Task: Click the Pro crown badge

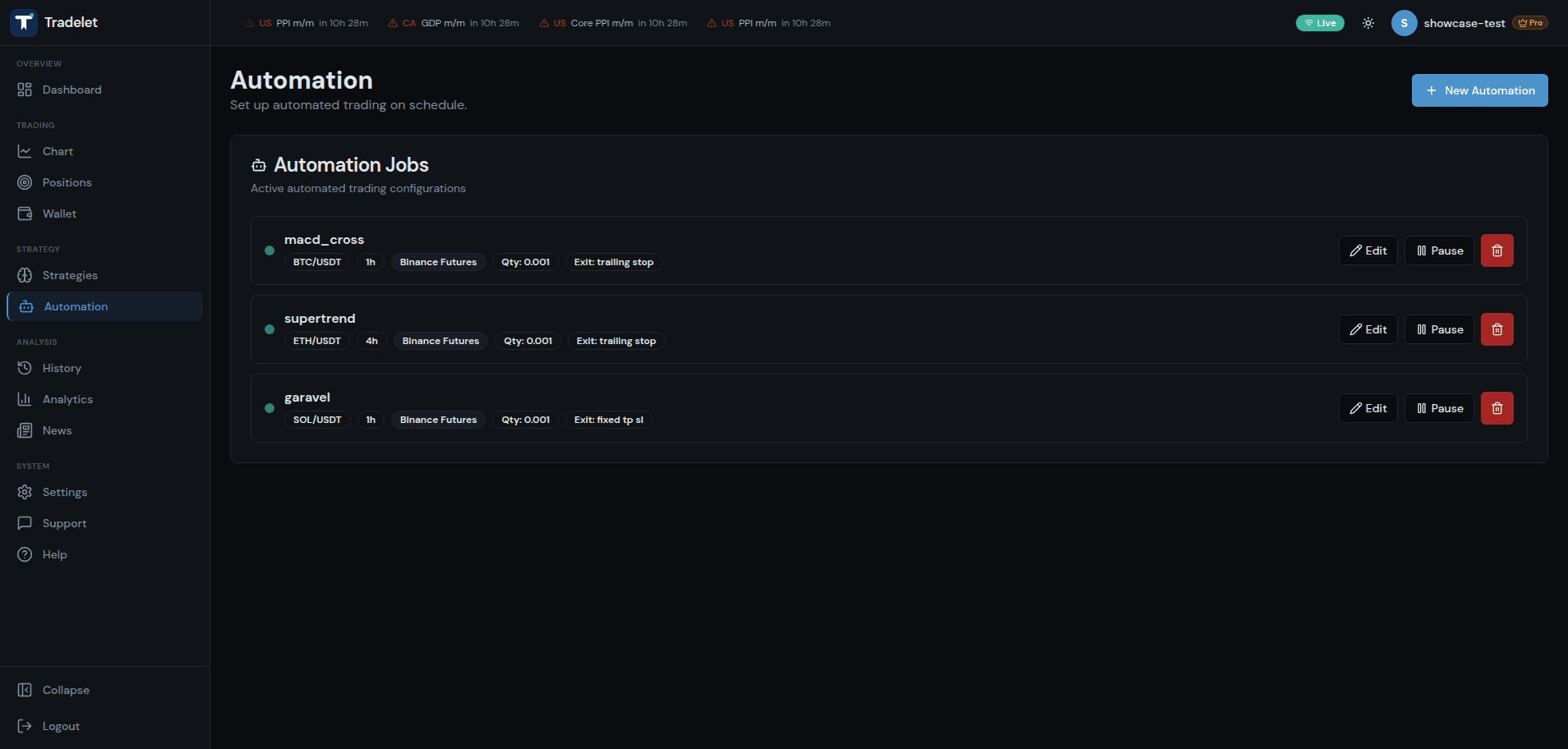Action: click(1530, 23)
